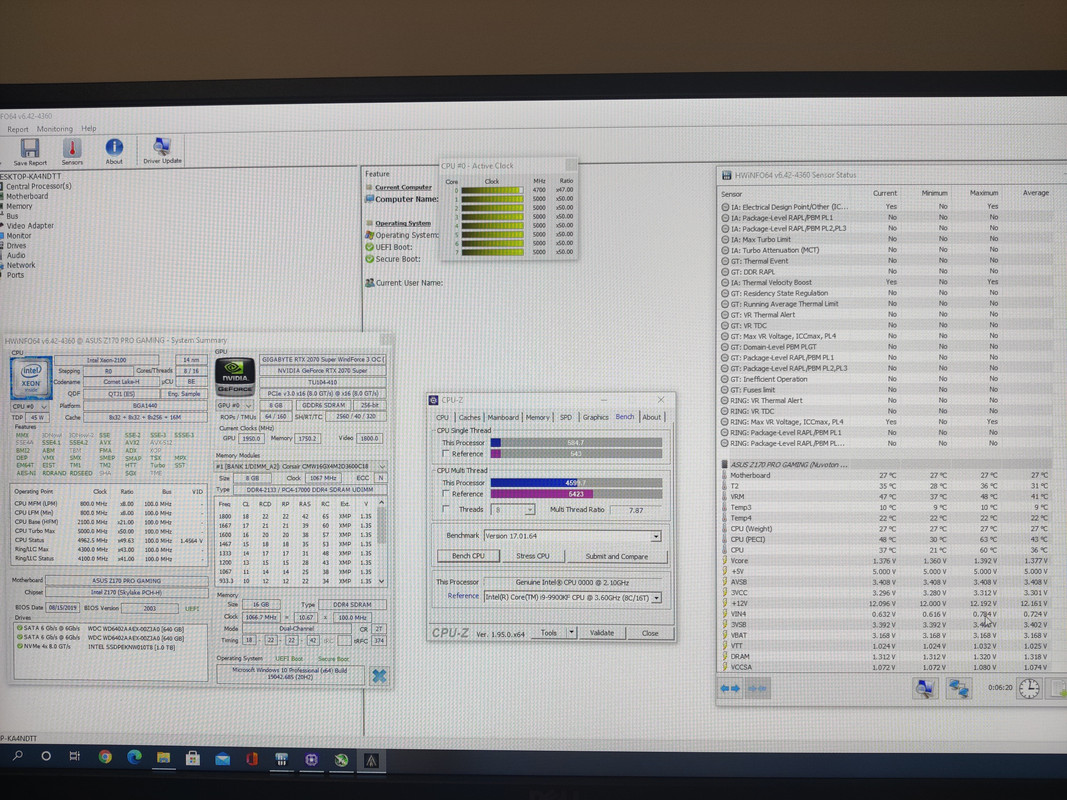Click the Multi Thread This Processor score bar

click(x=576, y=483)
